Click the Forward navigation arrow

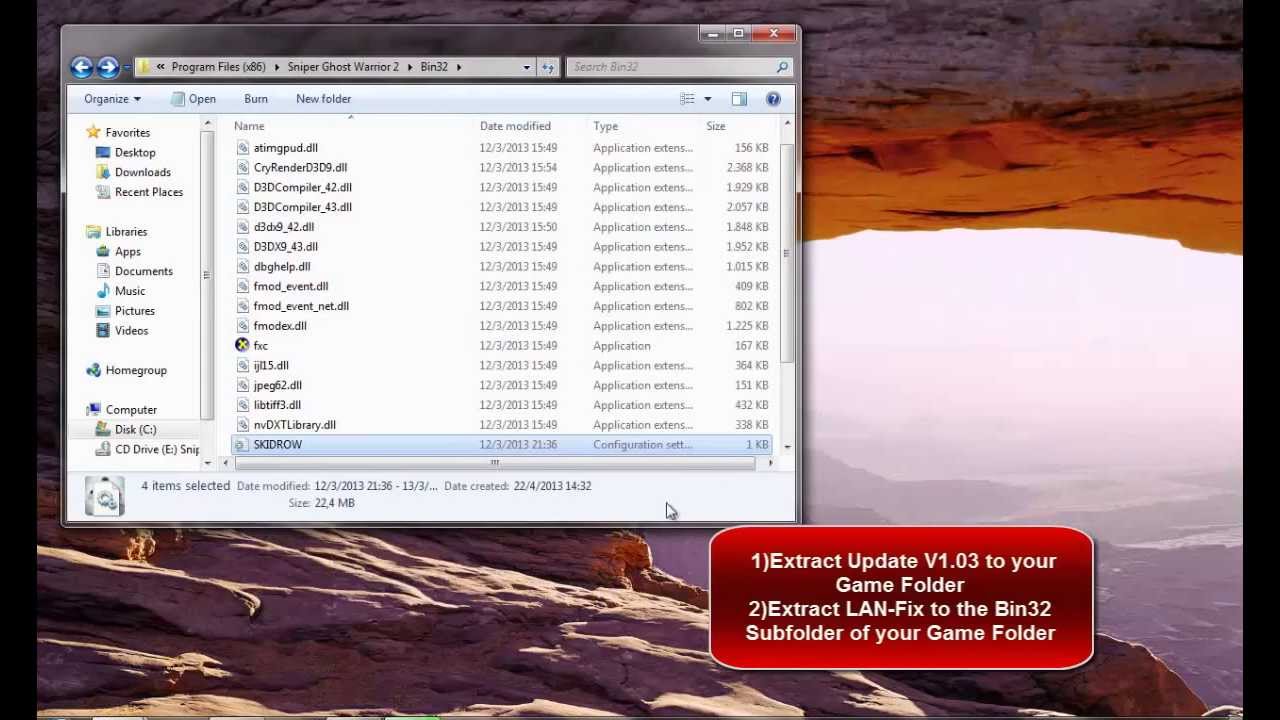pos(108,67)
